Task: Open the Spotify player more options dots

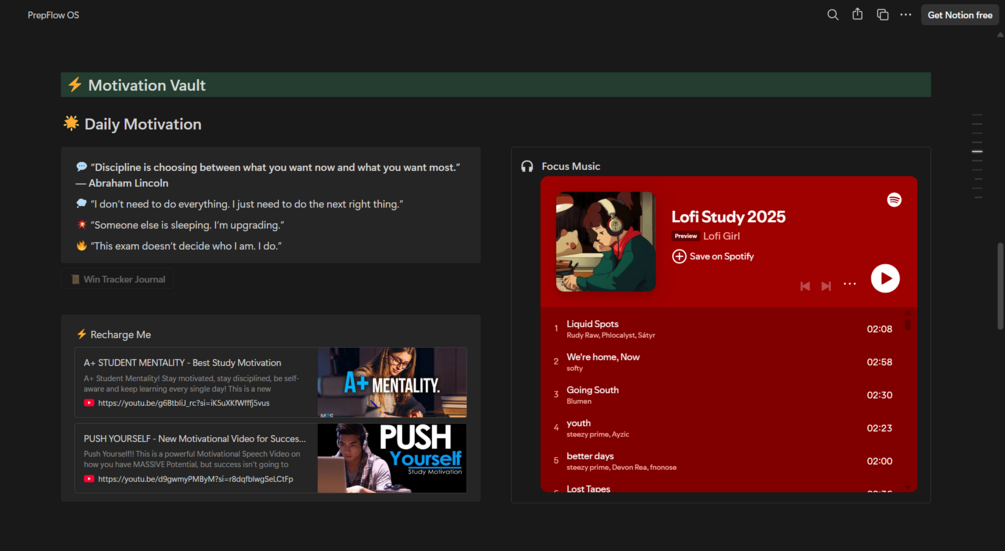Action: [849, 284]
